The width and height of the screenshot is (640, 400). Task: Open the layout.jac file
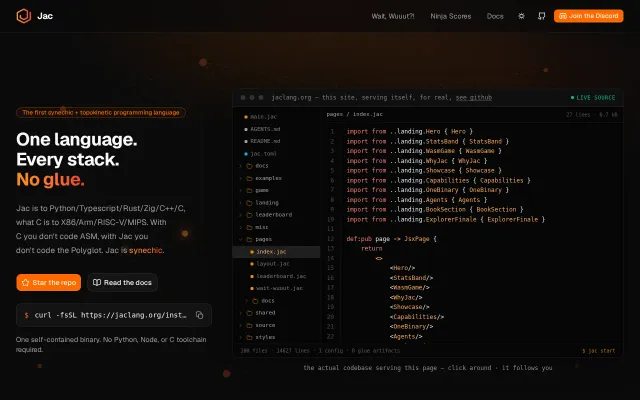click(273, 264)
